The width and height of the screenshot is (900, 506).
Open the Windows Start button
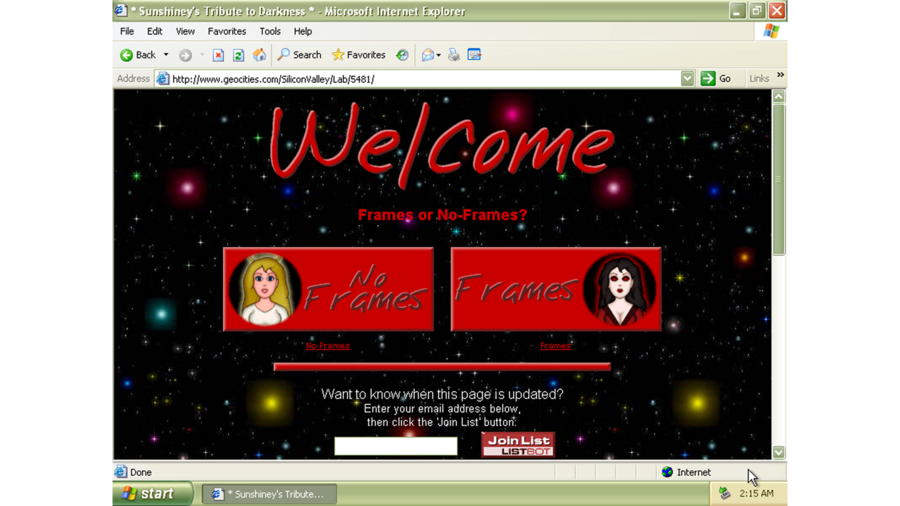pyautogui.click(x=153, y=494)
